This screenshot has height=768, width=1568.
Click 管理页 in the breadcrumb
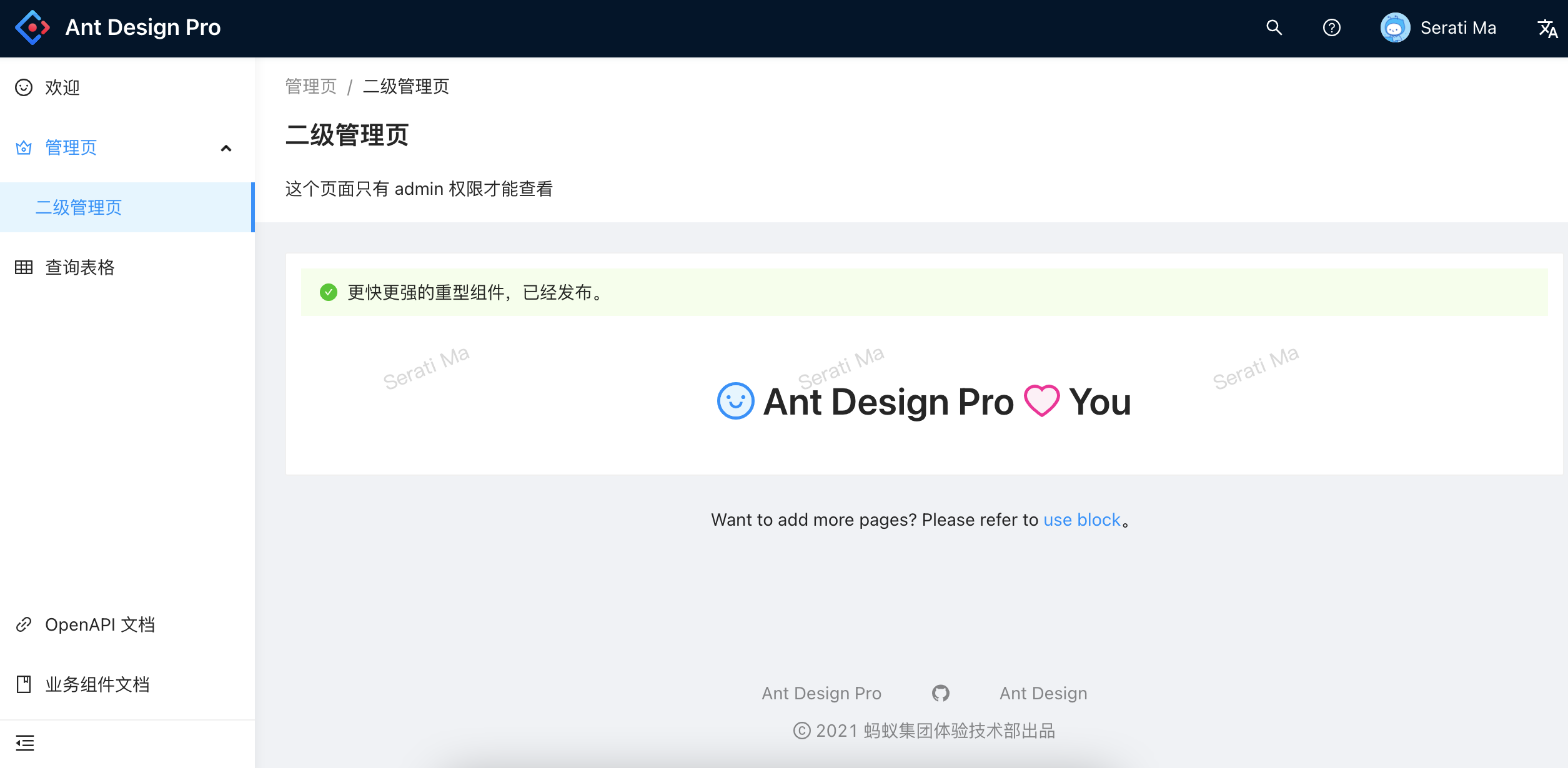(310, 86)
